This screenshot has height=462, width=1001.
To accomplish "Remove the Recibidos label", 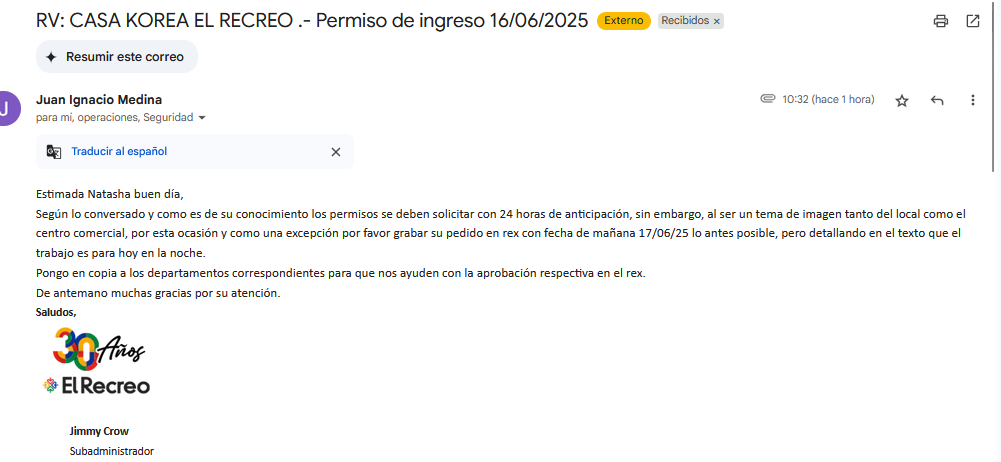I will tap(717, 22).
